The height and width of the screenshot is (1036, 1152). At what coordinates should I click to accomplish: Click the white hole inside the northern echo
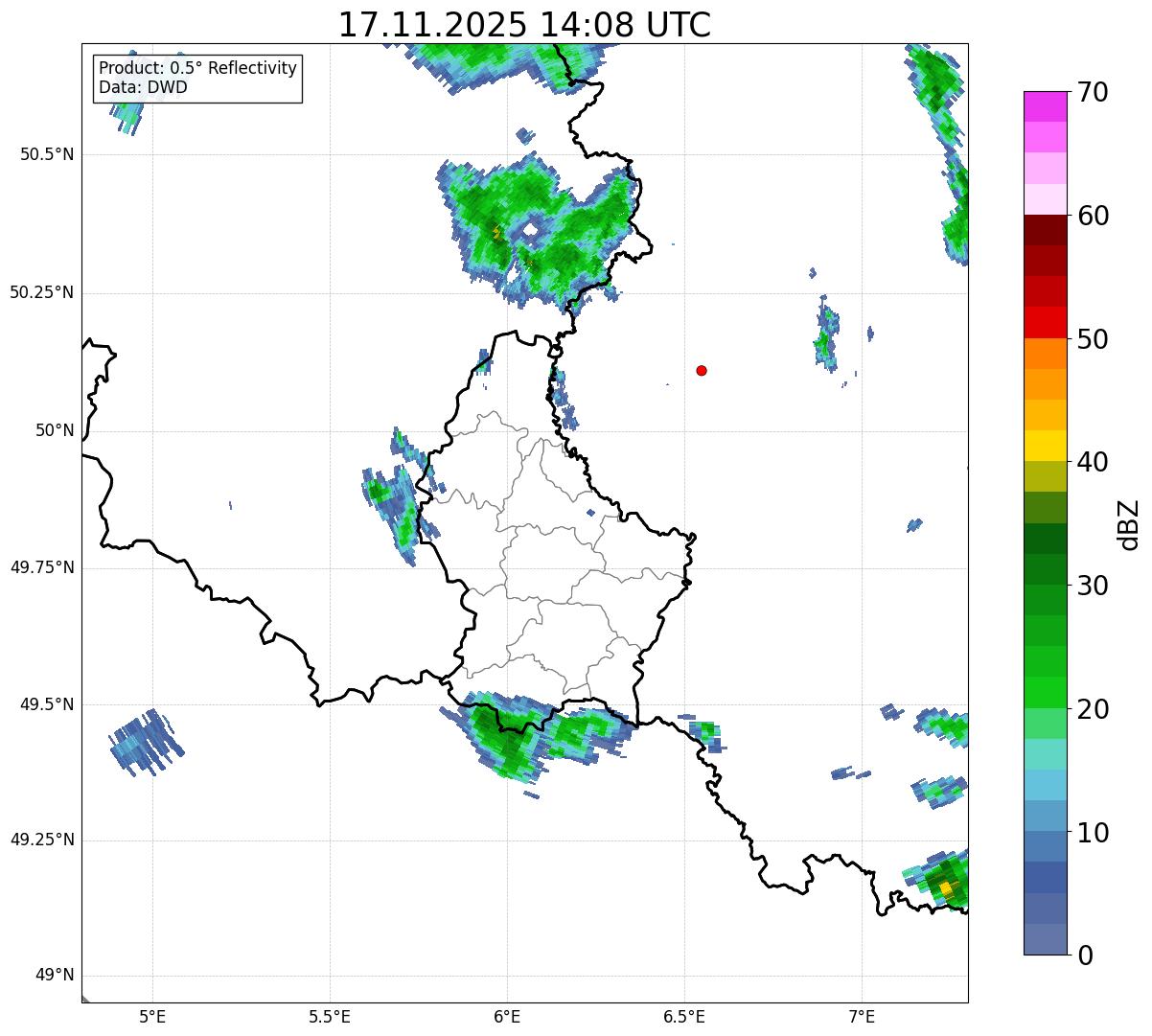point(528,230)
